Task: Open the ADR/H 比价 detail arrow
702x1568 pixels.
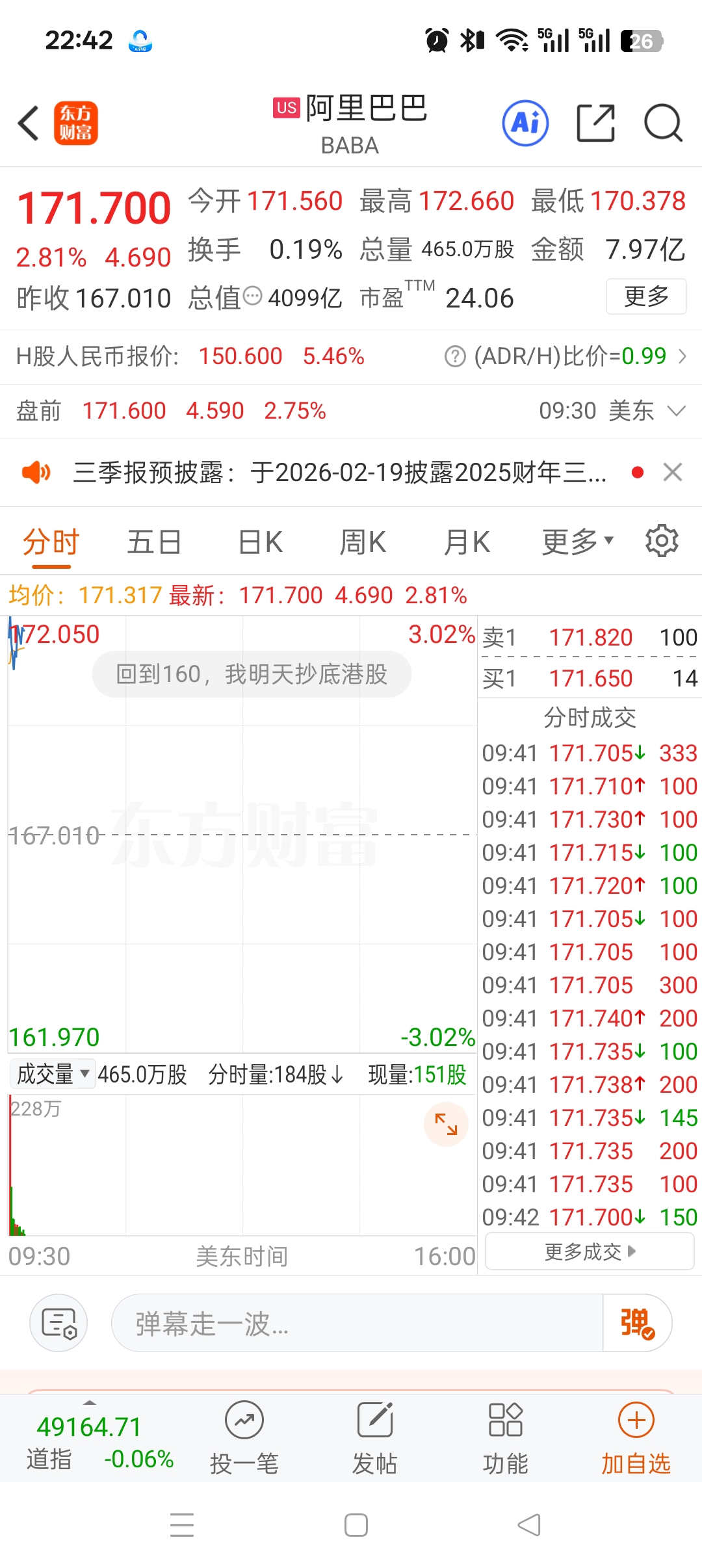Action: pyautogui.click(x=682, y=356)
